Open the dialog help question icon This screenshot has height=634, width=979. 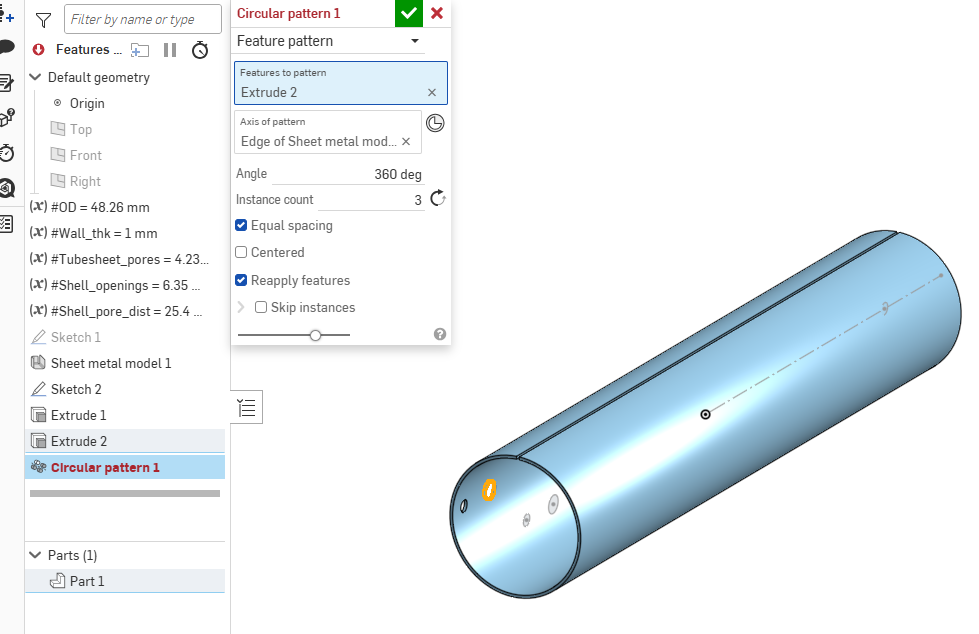[440, 334]
